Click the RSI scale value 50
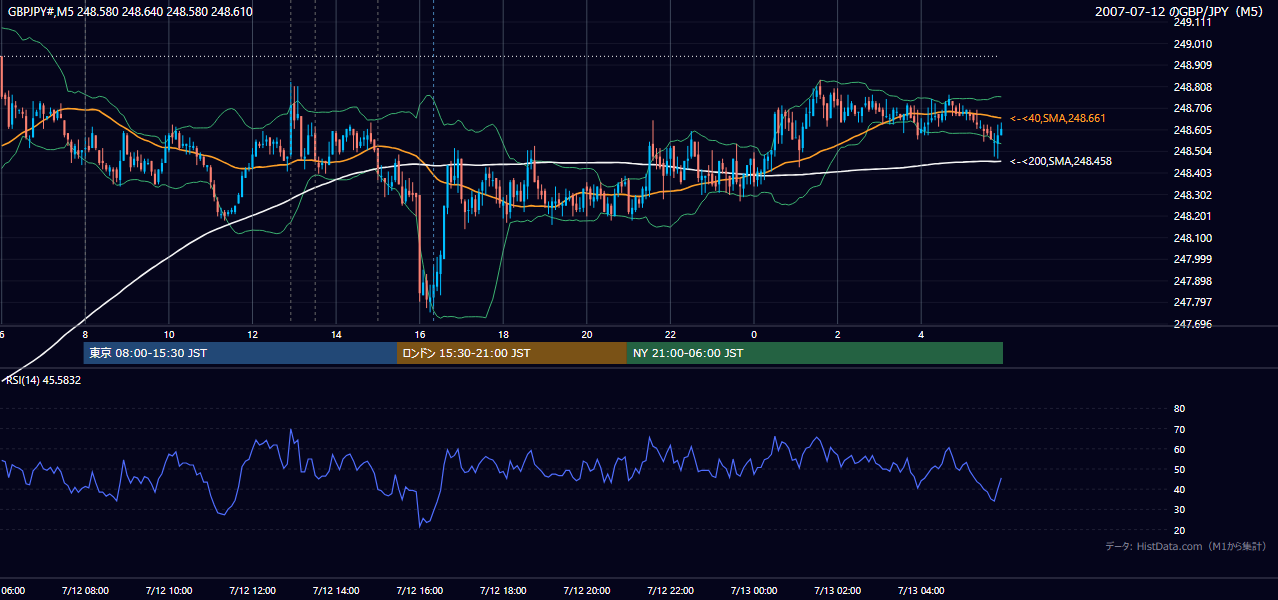The height and width of the screenshot is (600, 1278). (x=1179, y=469)
